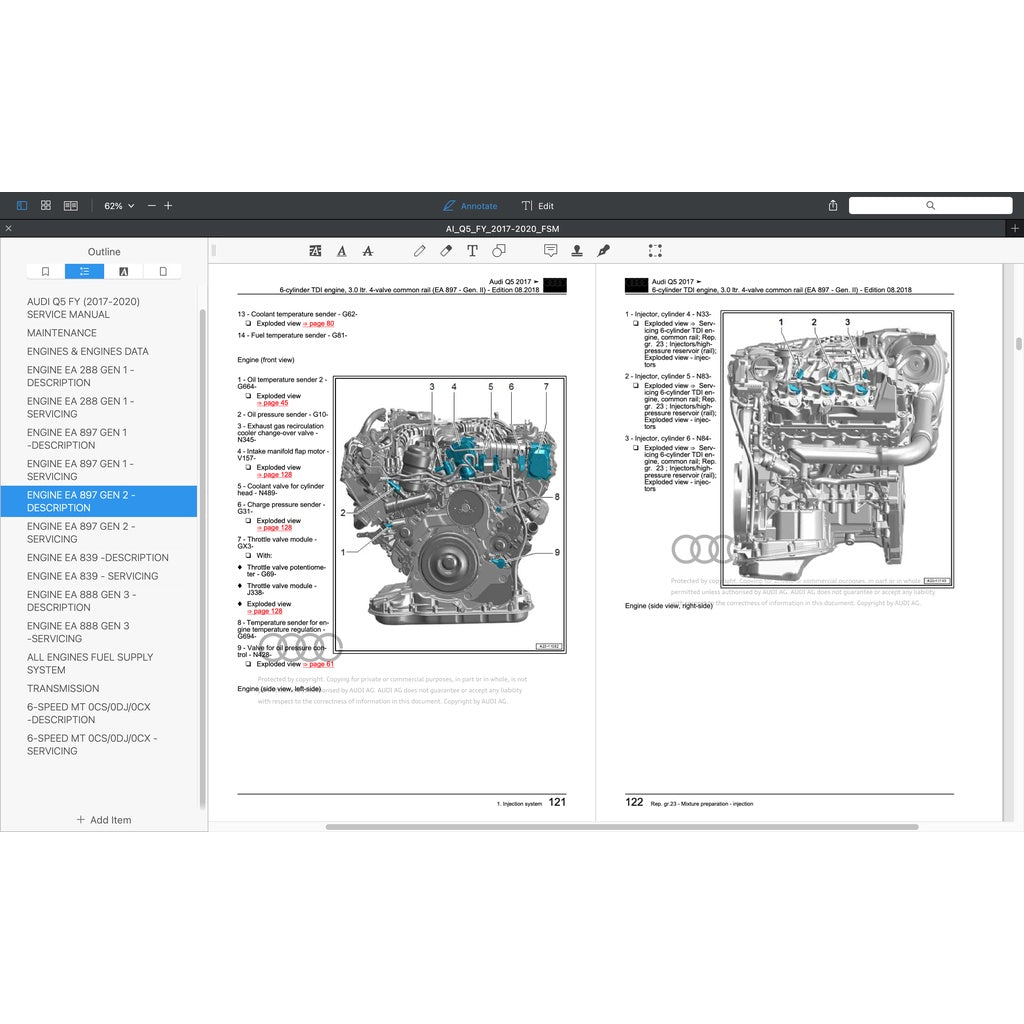
Task: Activate the selection marquee tool
Action: tap(655, 250)
